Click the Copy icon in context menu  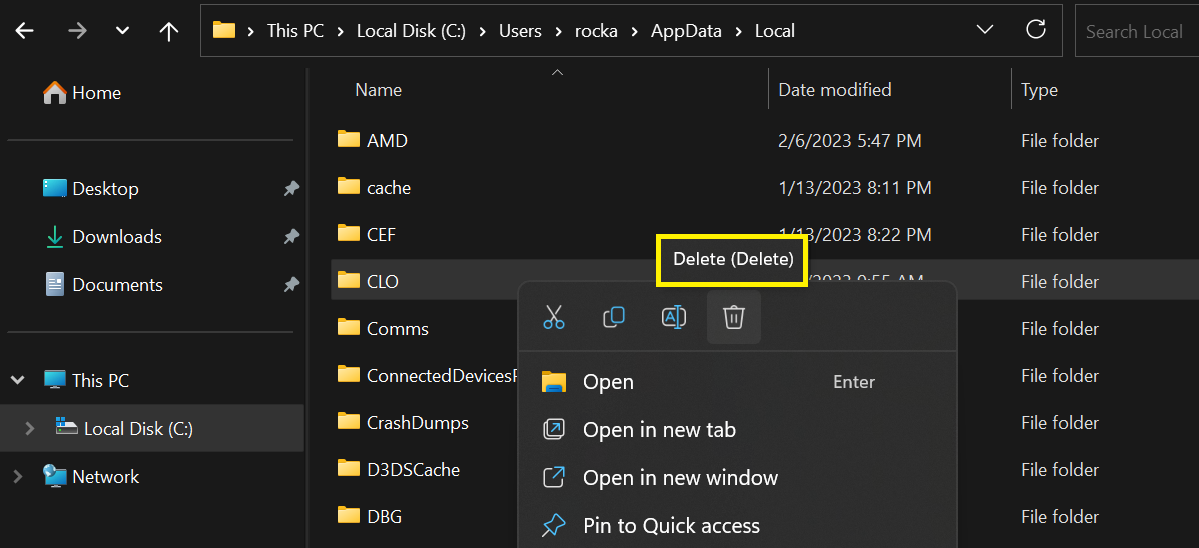[x=614, y=316]
